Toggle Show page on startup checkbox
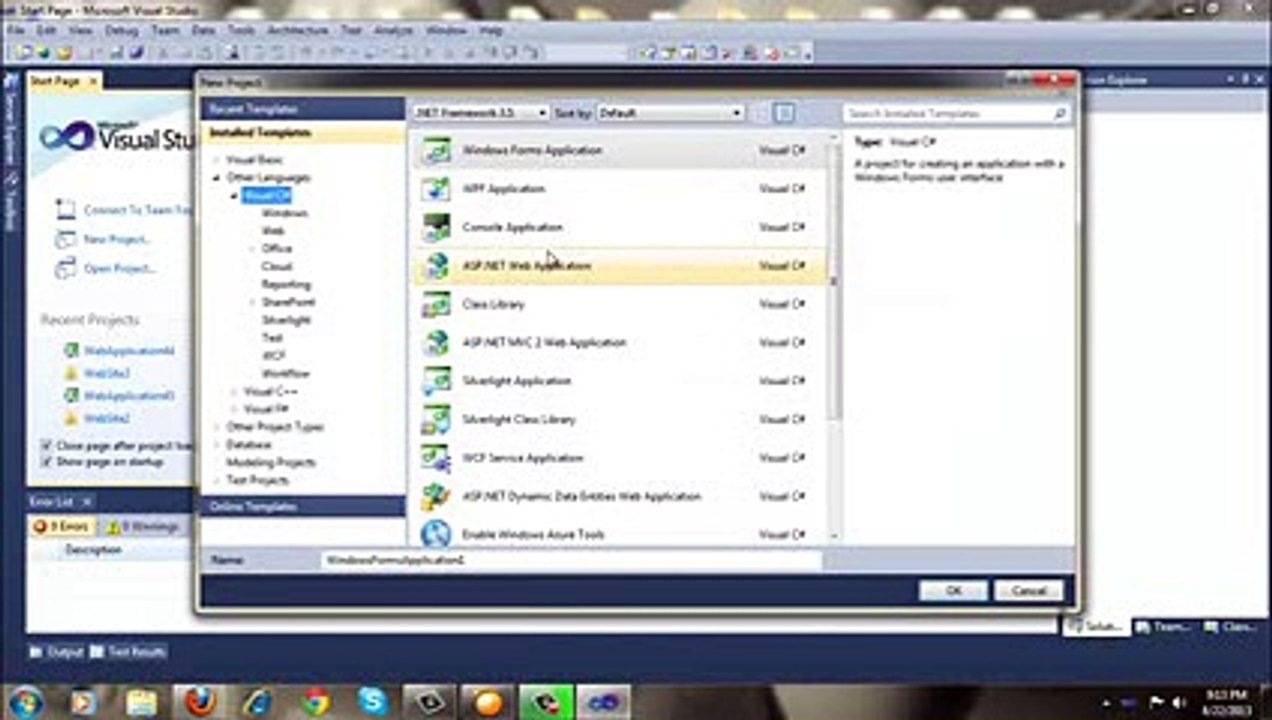Screen dimensions: 1272x720 [46, 462]
